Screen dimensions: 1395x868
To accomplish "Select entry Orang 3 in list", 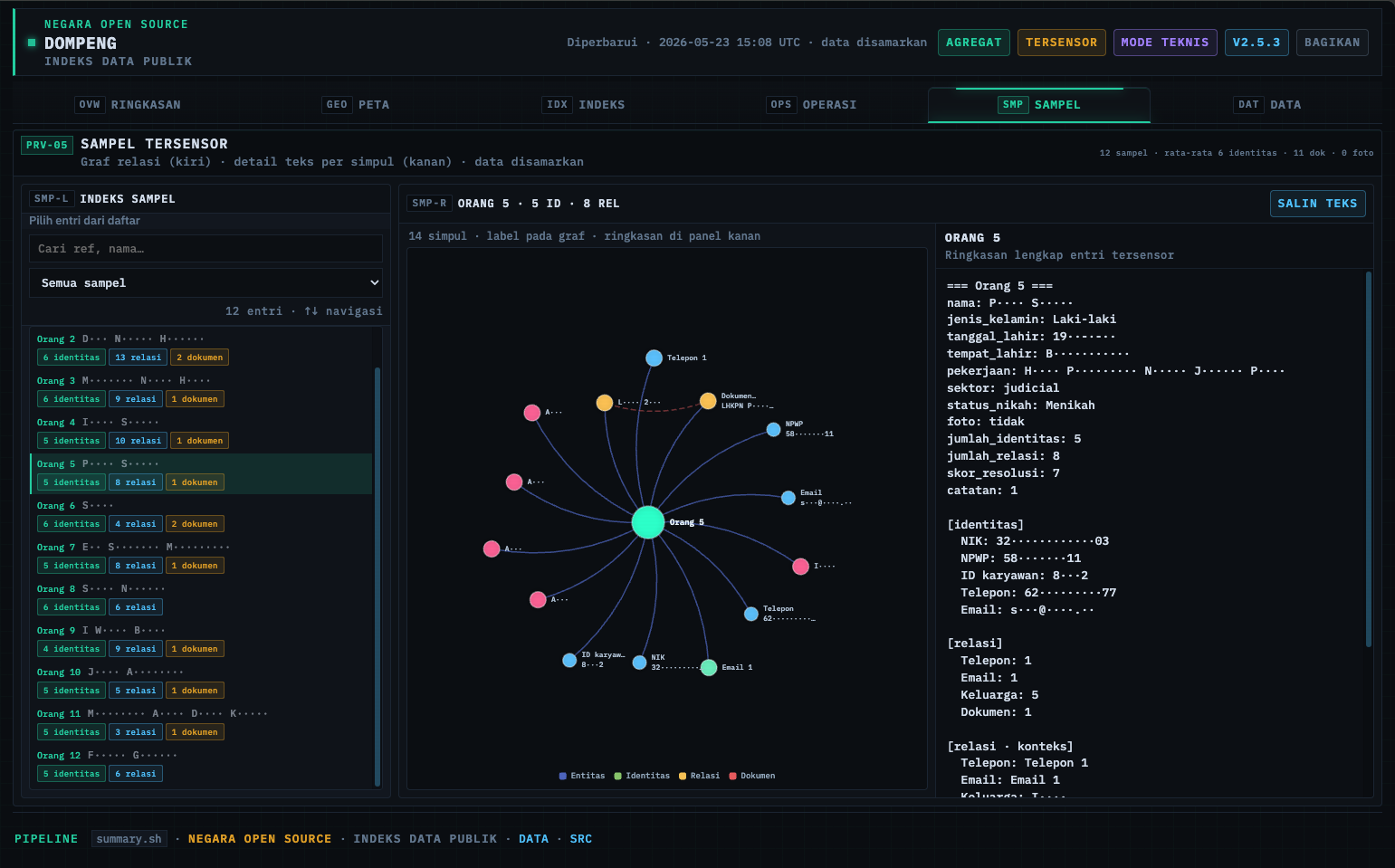I will [x=202, y=390].
